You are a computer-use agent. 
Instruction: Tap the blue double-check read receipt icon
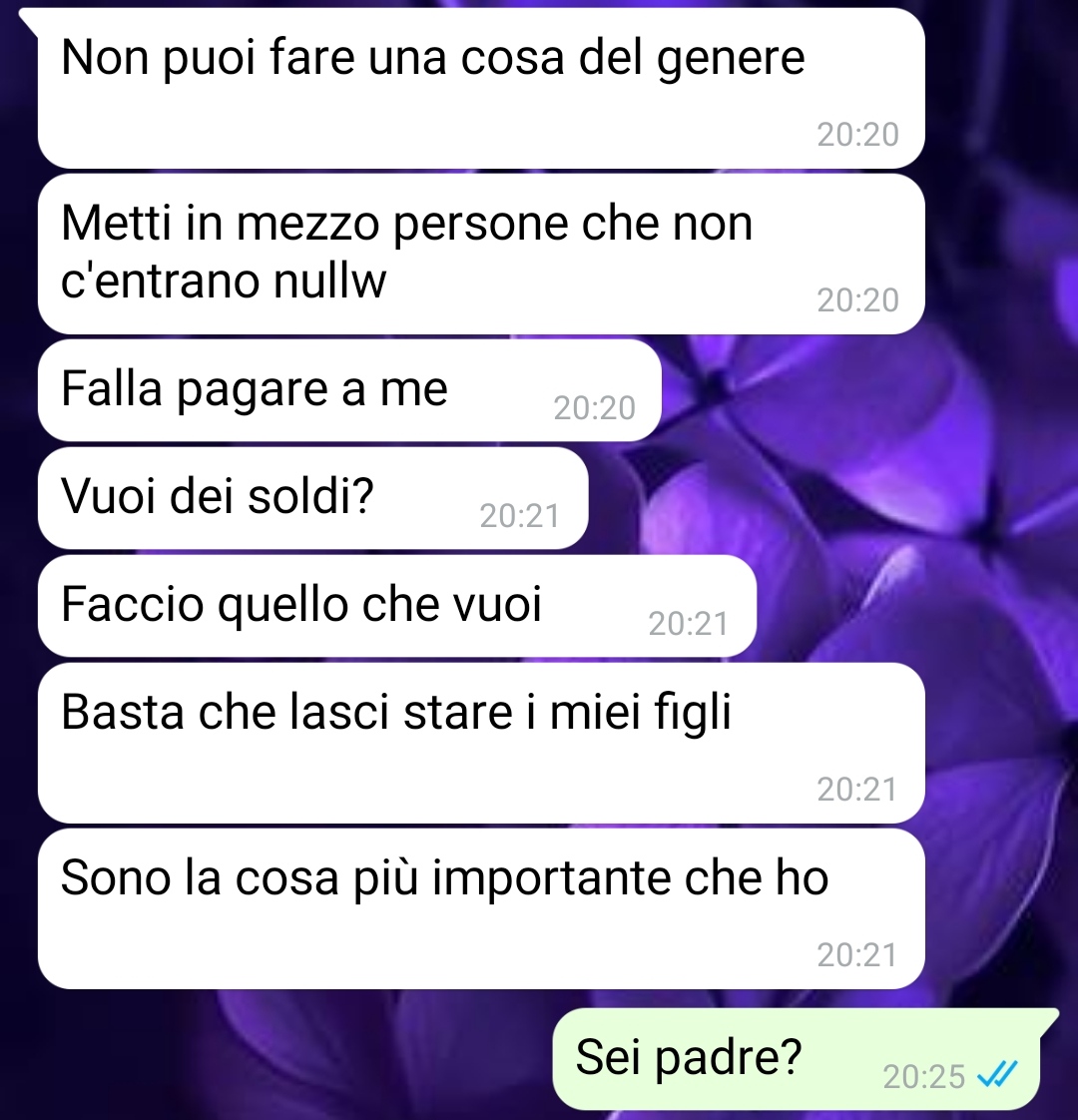coord(996,1073)
